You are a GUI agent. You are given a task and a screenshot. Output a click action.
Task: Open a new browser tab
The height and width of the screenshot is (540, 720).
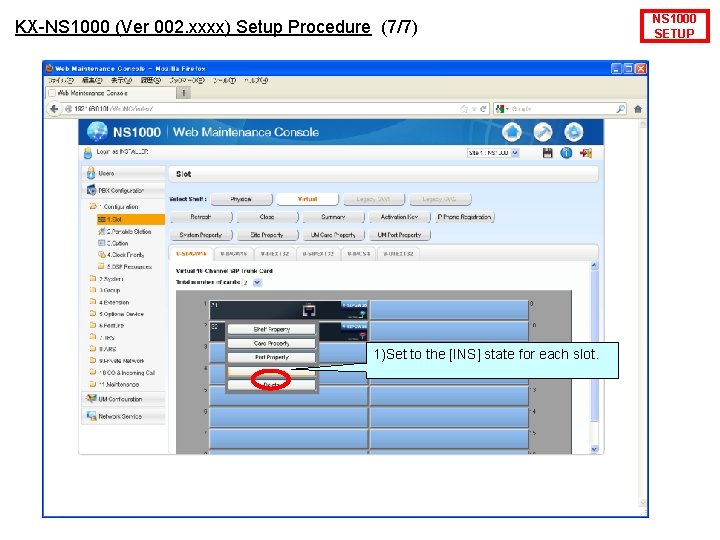pyautogui.click(x=184, y=93)
